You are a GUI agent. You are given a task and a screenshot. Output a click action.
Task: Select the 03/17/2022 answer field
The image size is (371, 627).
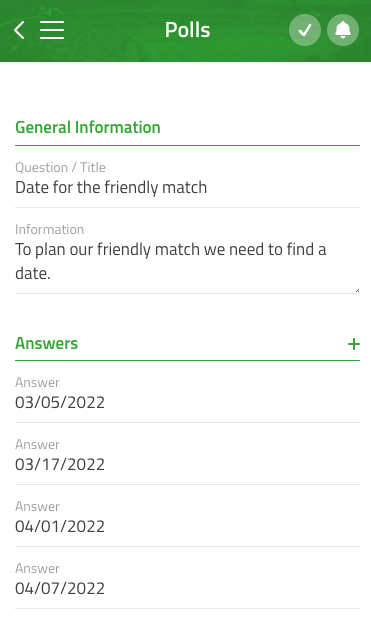click(187, 465)
